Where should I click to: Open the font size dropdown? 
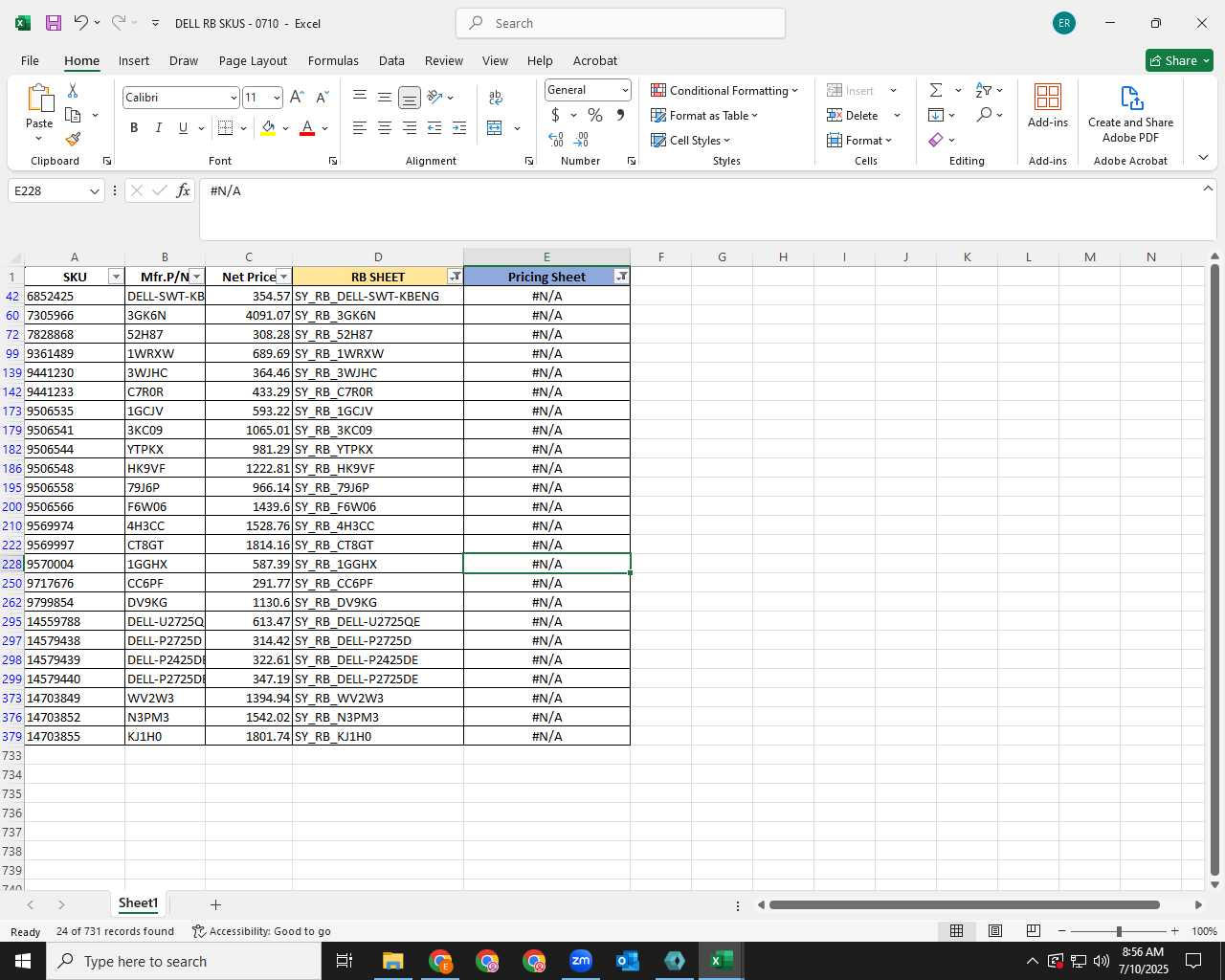(x=277, y=98)
